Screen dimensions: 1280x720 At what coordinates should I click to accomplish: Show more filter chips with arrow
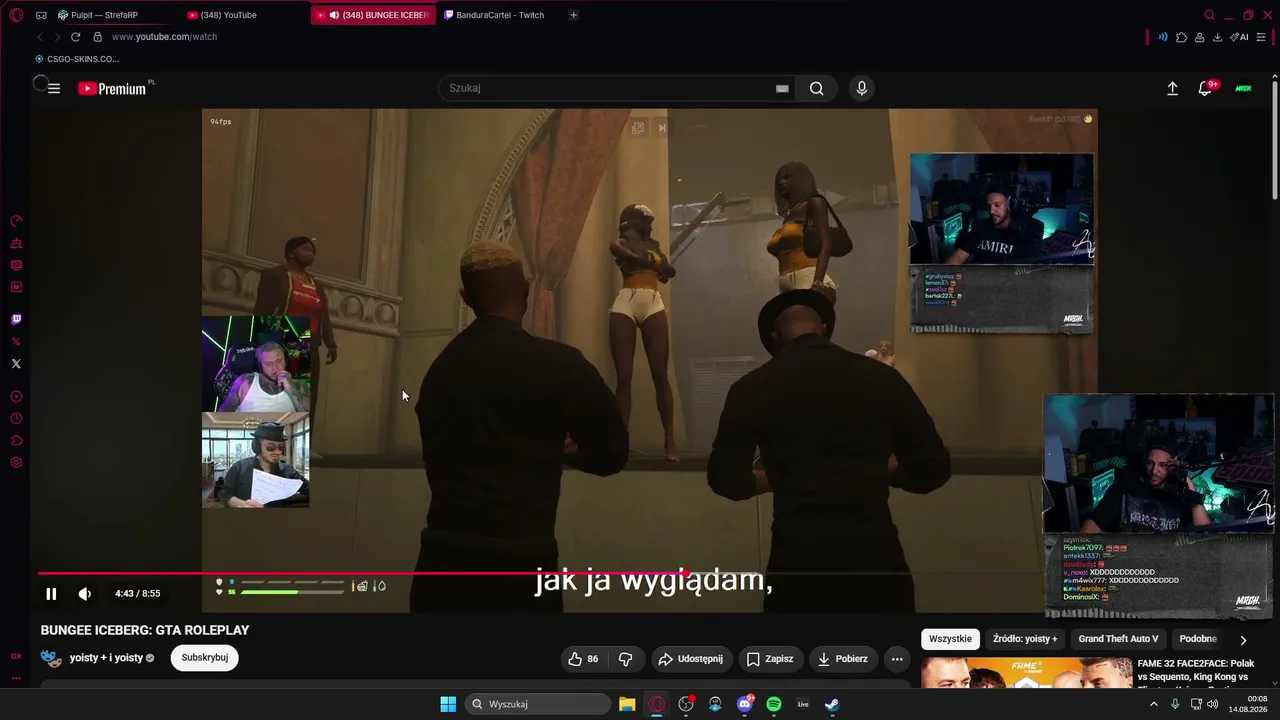click(1243, 640)
